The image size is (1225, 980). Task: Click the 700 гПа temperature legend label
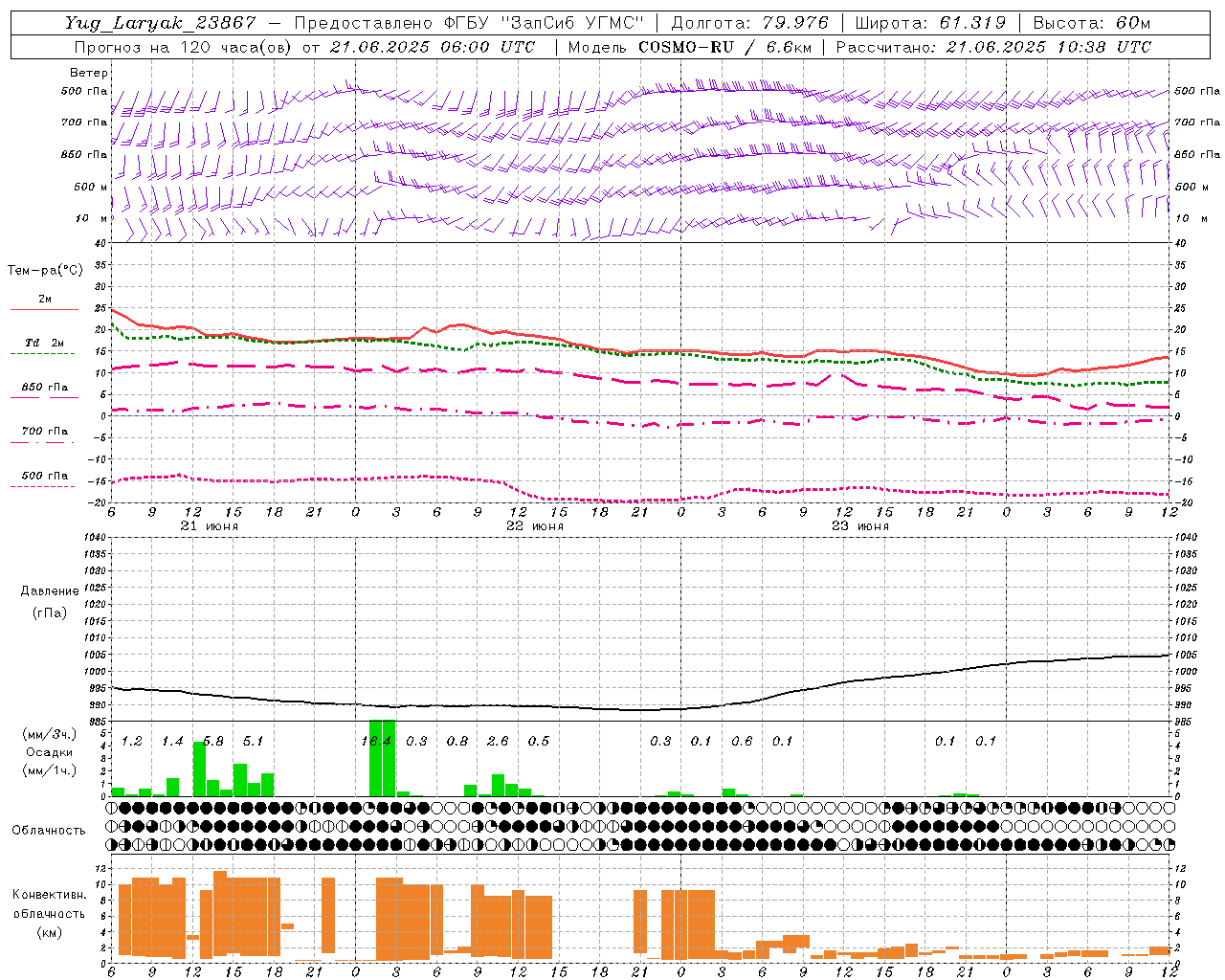tap(45, 432)
